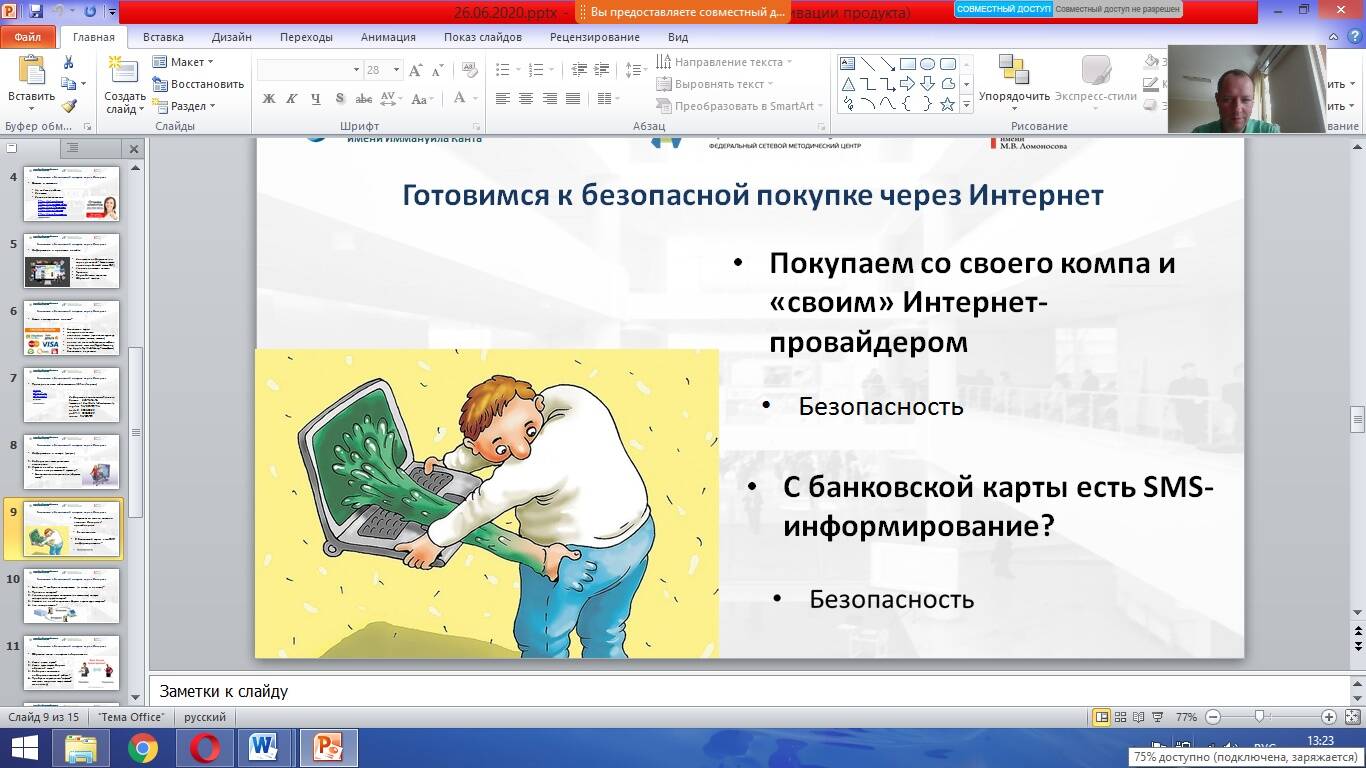Select slide 6 thumbnail with VISA logo
1366x768 pixels.
[72, 328]
